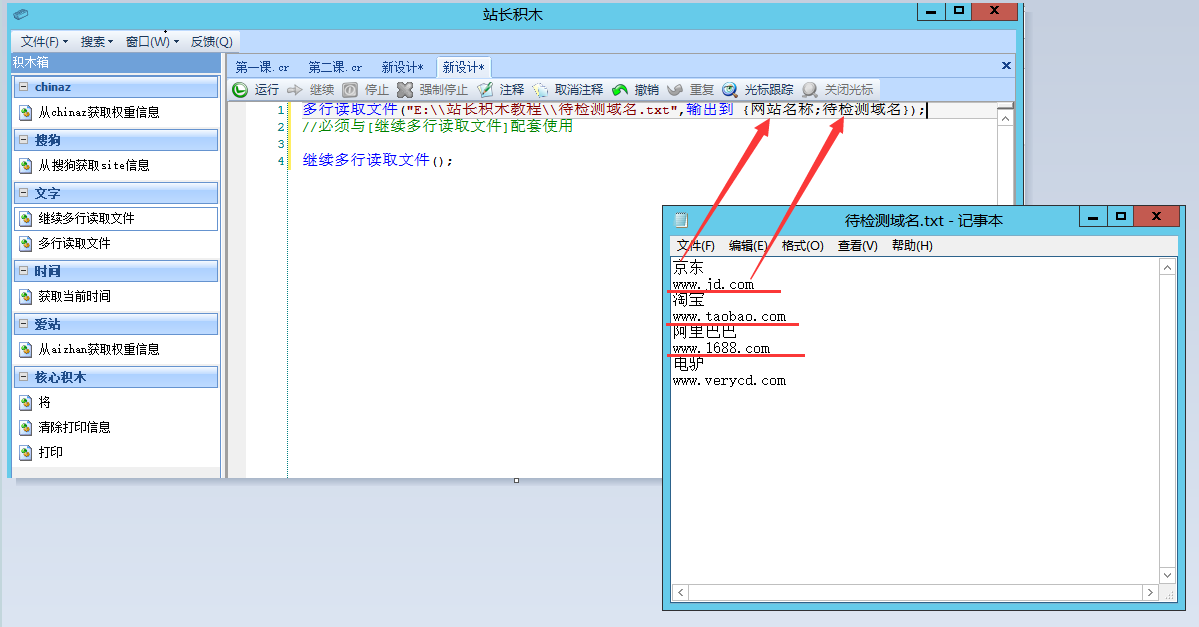Image resolution: width=1199 pixels, height=627 pixels.
Task: Select the 多行读取文件 block item
Action: pos(74,243)
